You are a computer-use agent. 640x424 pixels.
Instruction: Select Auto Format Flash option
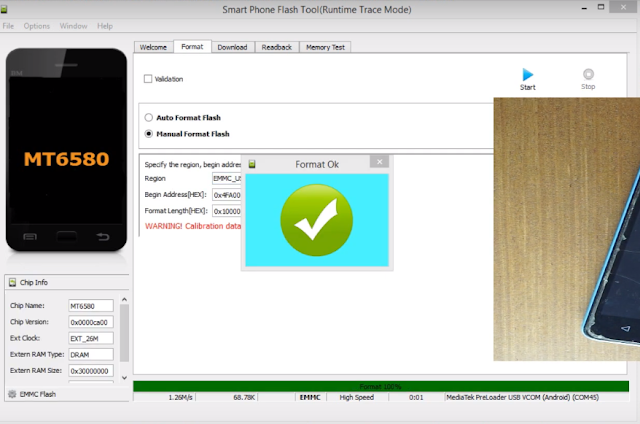(x=149, y=118)
